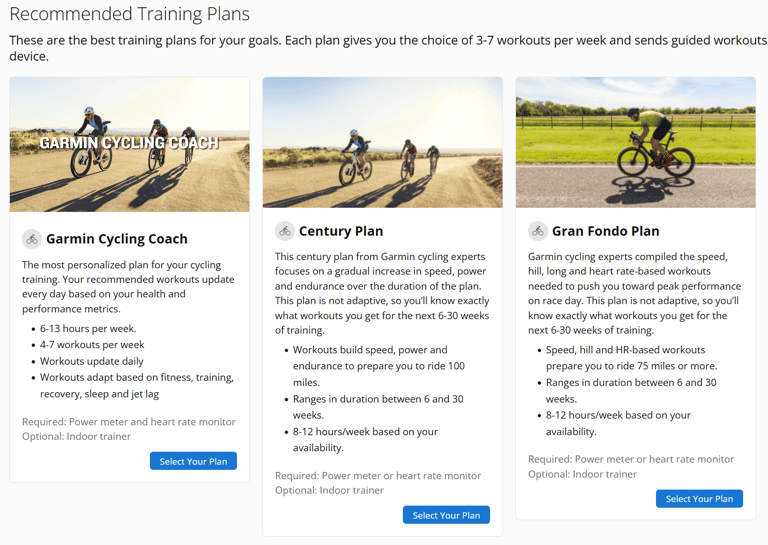This screenshot has width=768, height=545.
Task: Open the Gran Fondo road cyclist photo
Action: (x=635, y=142)
